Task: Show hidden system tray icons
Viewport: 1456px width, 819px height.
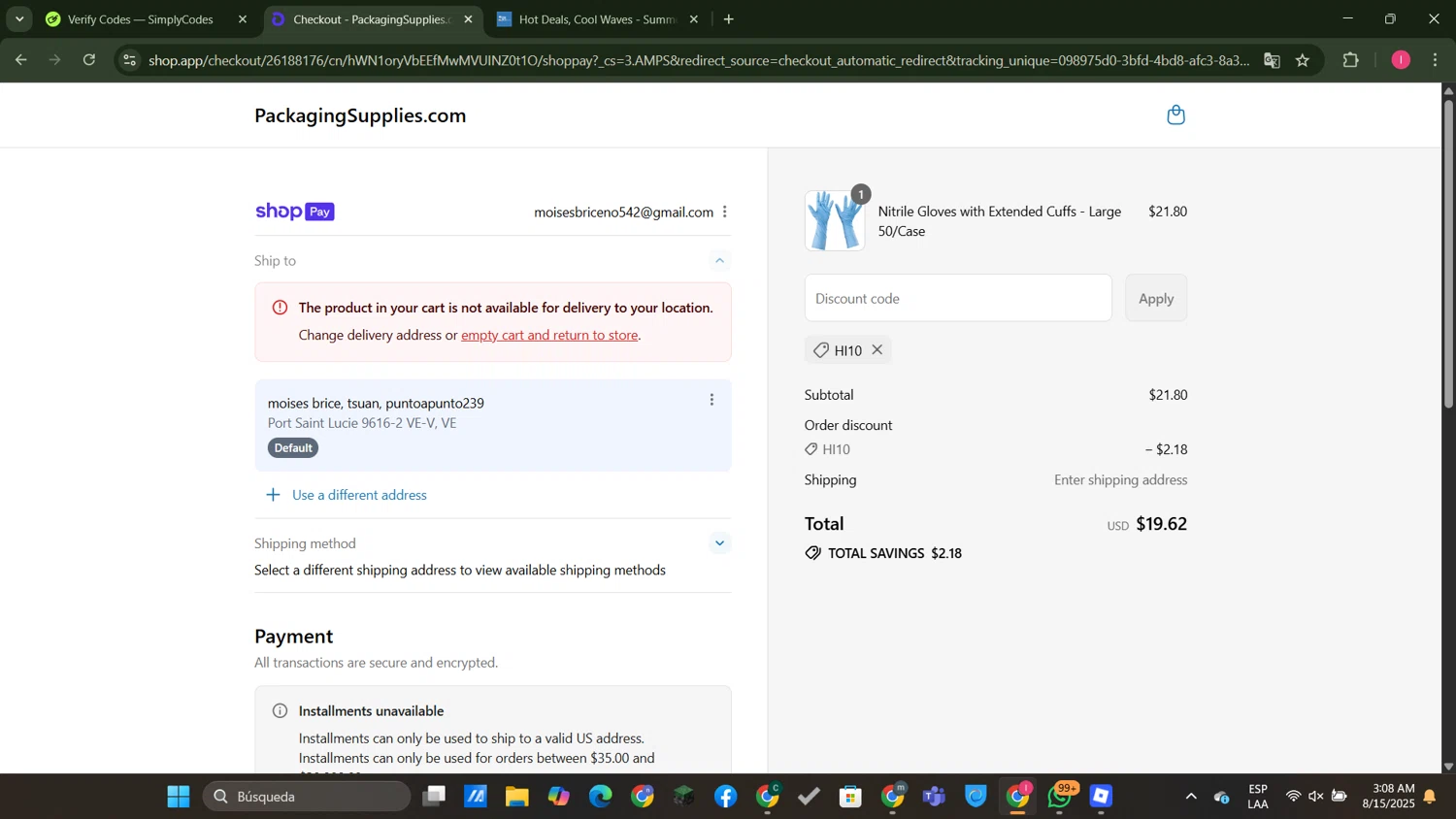Action: 1191,797
